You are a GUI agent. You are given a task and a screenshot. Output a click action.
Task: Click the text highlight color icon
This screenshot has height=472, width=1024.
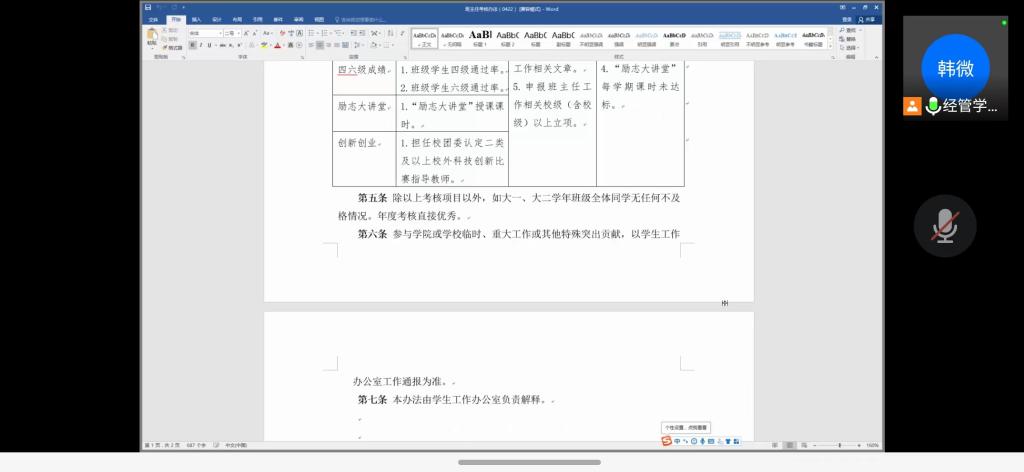coord(264,45)
